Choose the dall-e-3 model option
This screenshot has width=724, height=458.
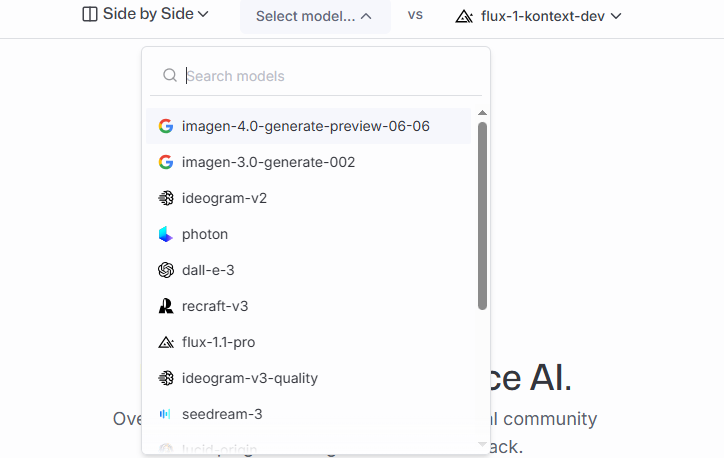coord(208,270)
